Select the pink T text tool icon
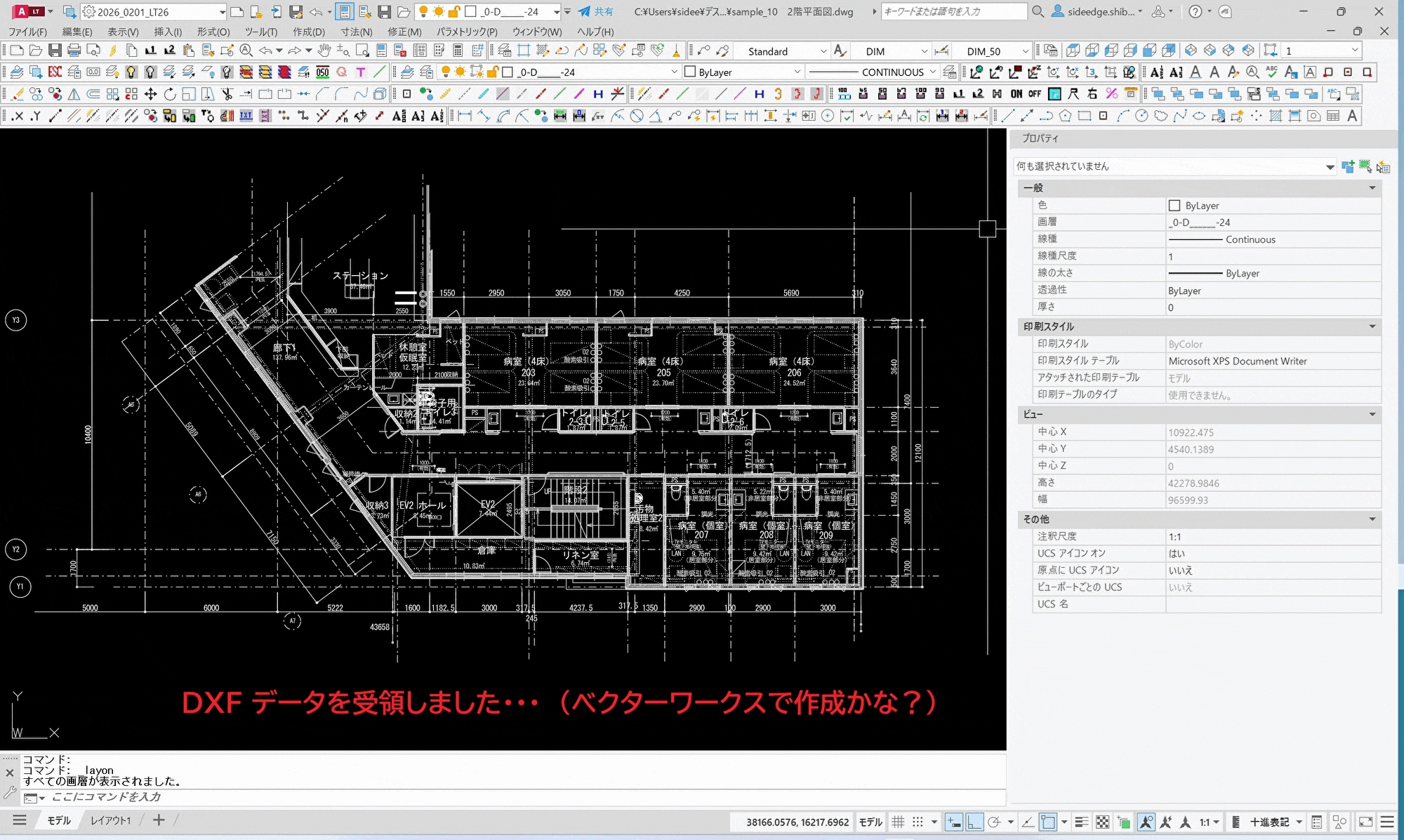The width and height of the screenshot is (1404, 840). 361,72
